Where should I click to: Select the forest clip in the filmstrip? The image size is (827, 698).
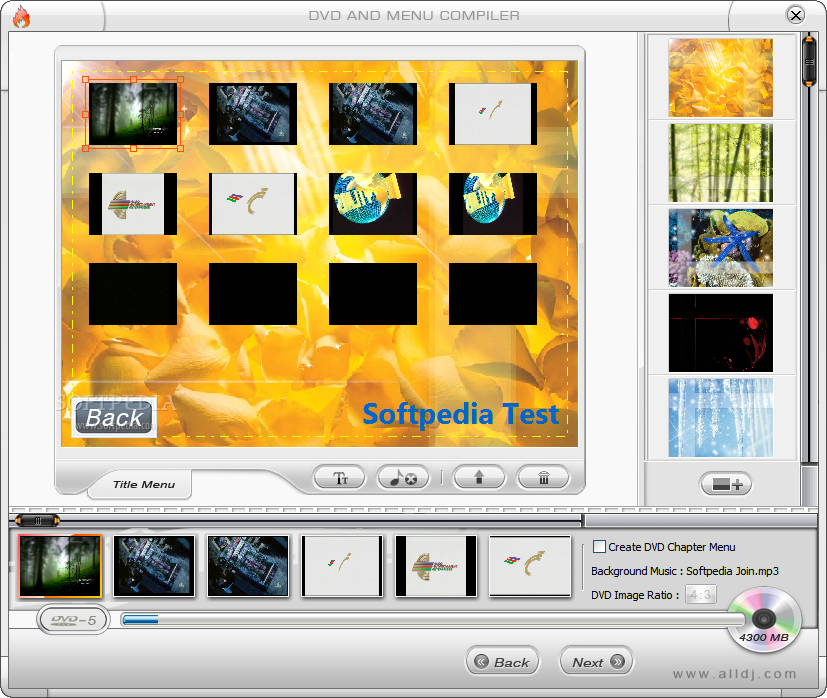60,566
